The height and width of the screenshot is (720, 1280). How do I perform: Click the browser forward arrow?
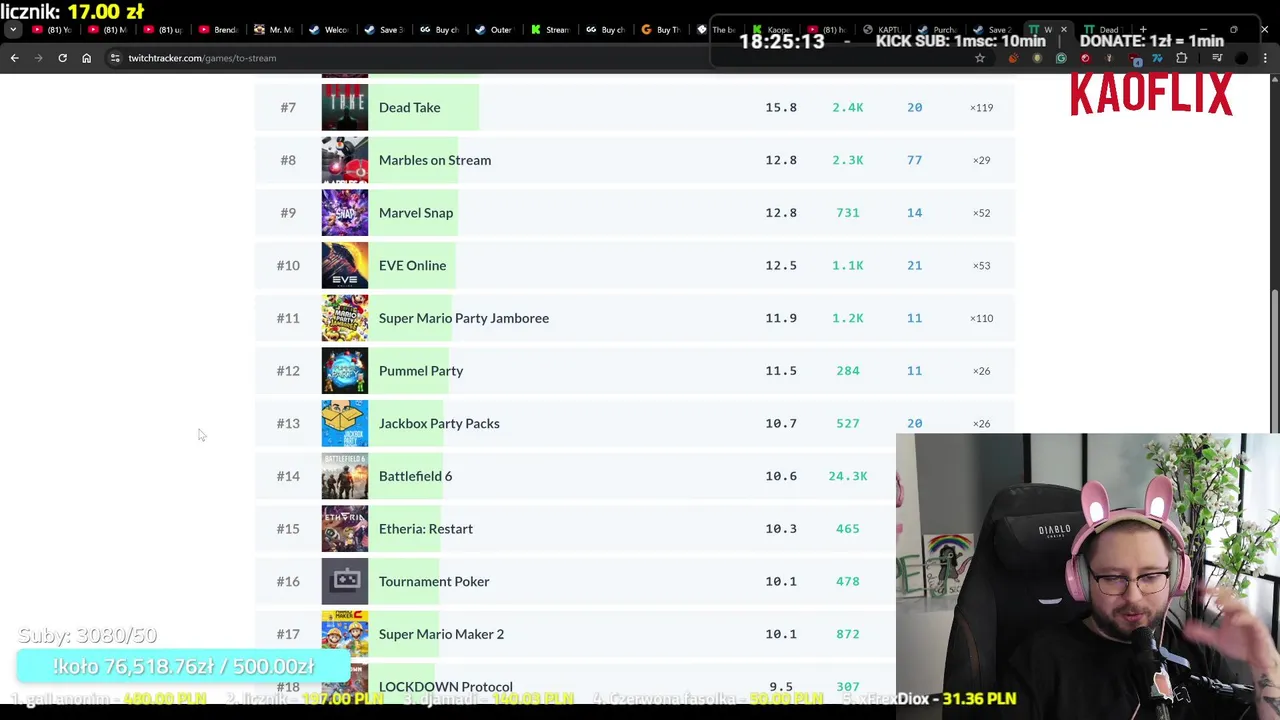pyautogui.click(x=38, y=58)
